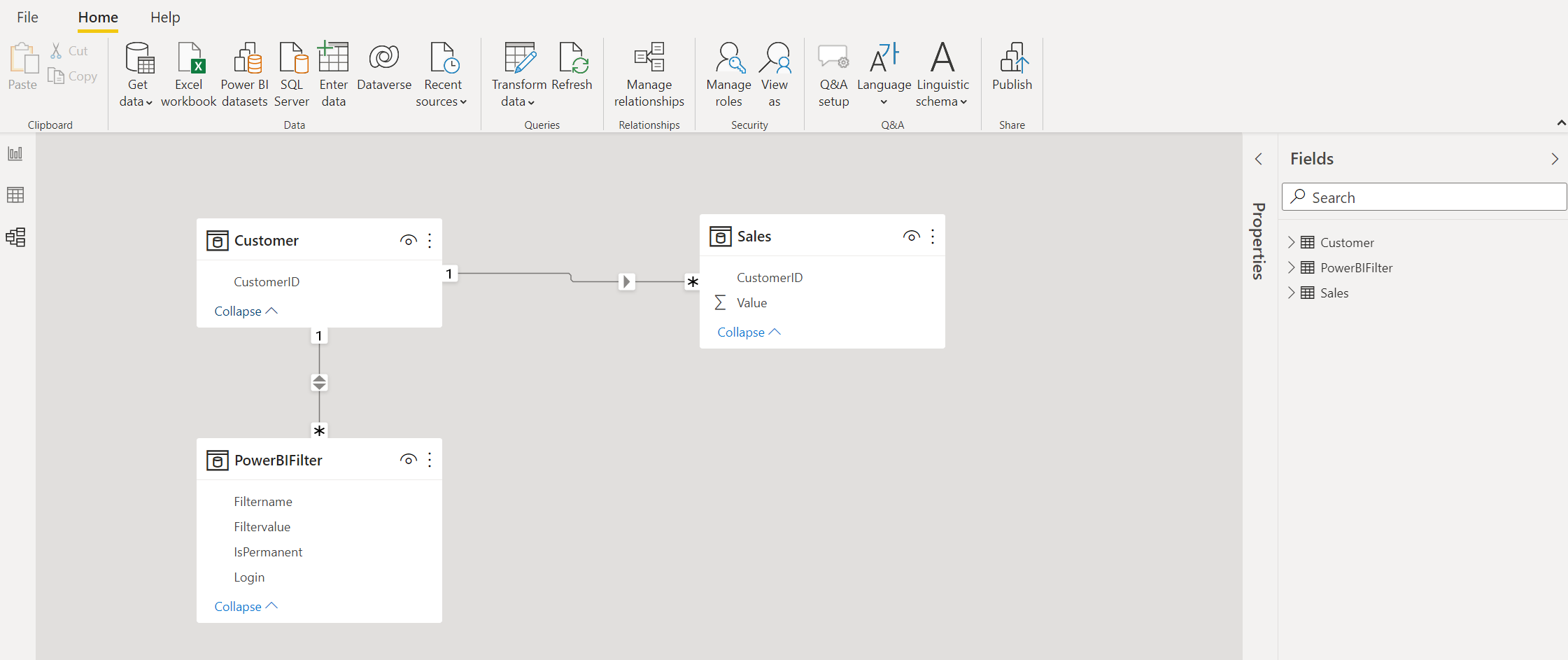Toggle visibility of the Sales table
Viewport: 1568px width, 660px height.
point(911,237)
